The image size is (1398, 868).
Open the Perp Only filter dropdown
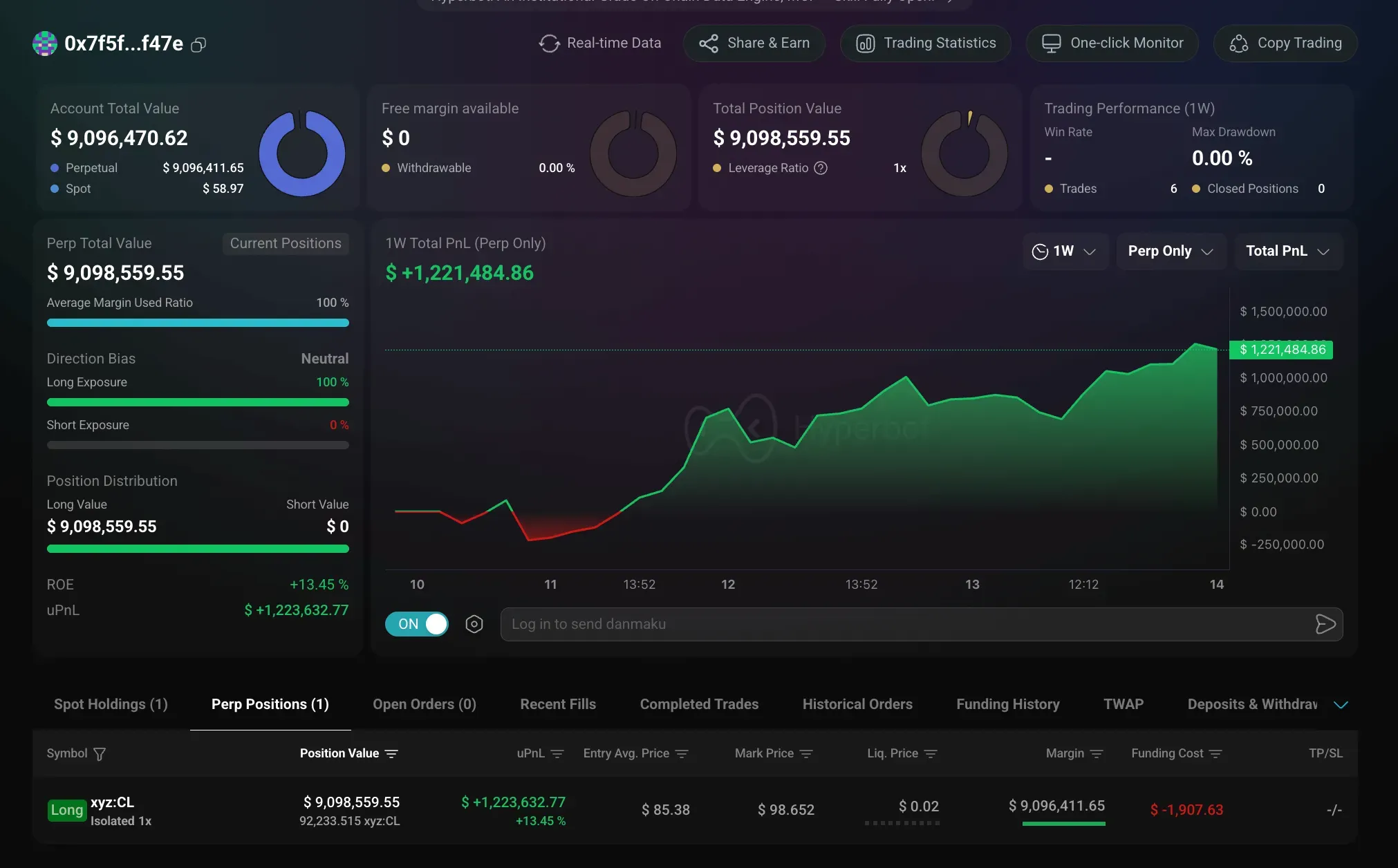[x=1171, y=251]
